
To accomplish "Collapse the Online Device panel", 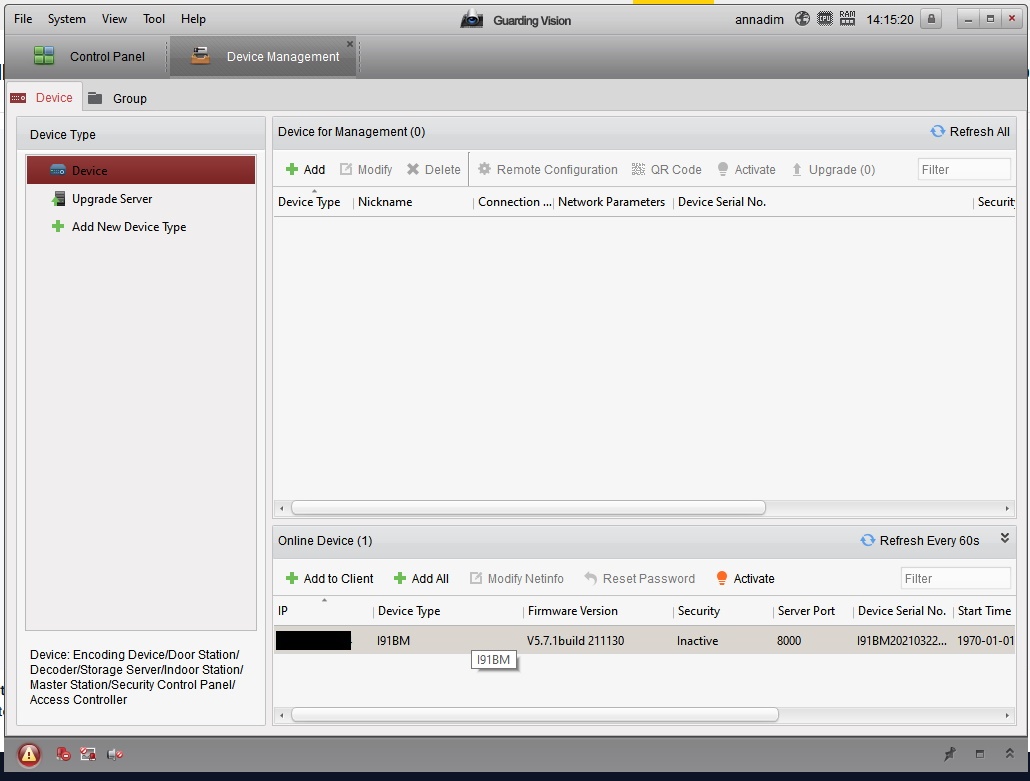I will click(1004, 538).
